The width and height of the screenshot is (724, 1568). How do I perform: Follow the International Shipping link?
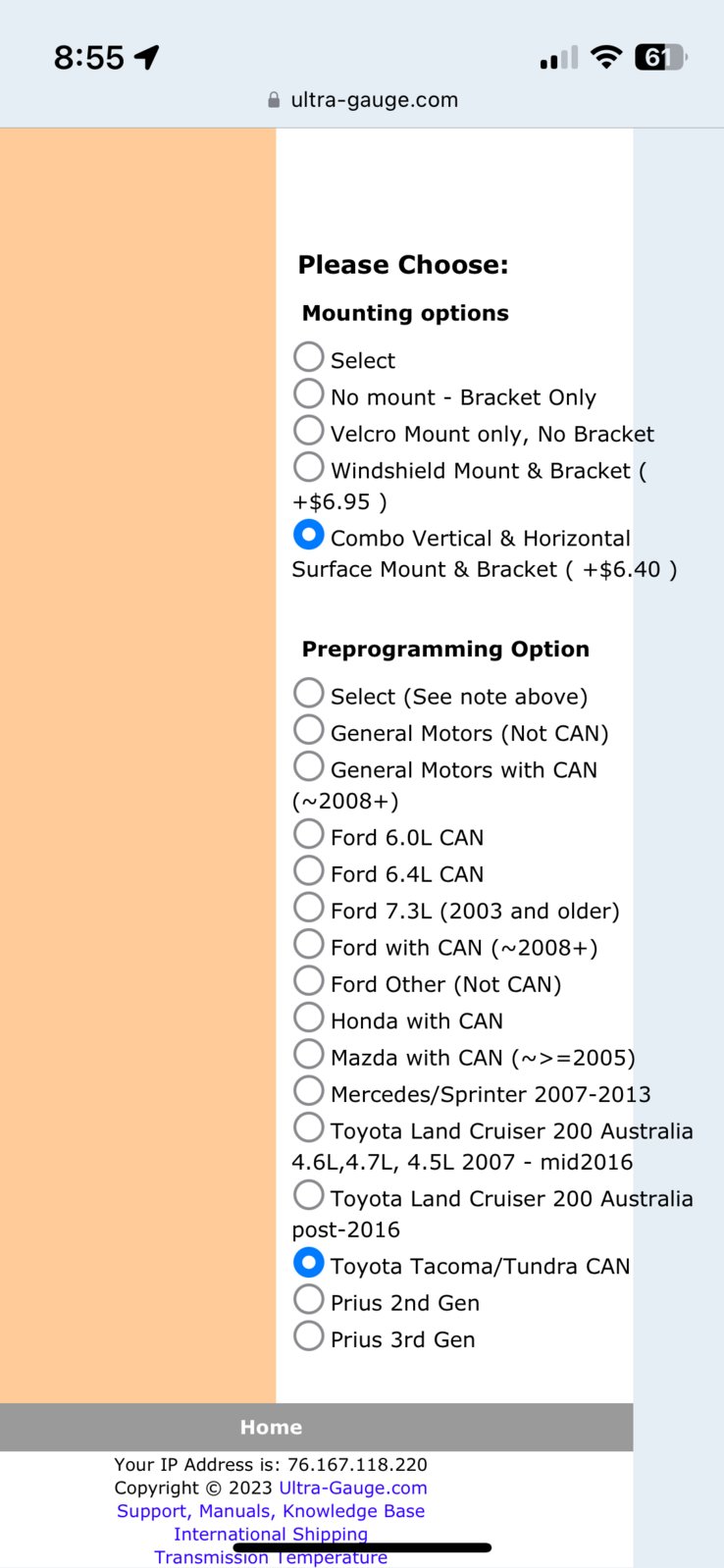click(x=271, y=1534)
